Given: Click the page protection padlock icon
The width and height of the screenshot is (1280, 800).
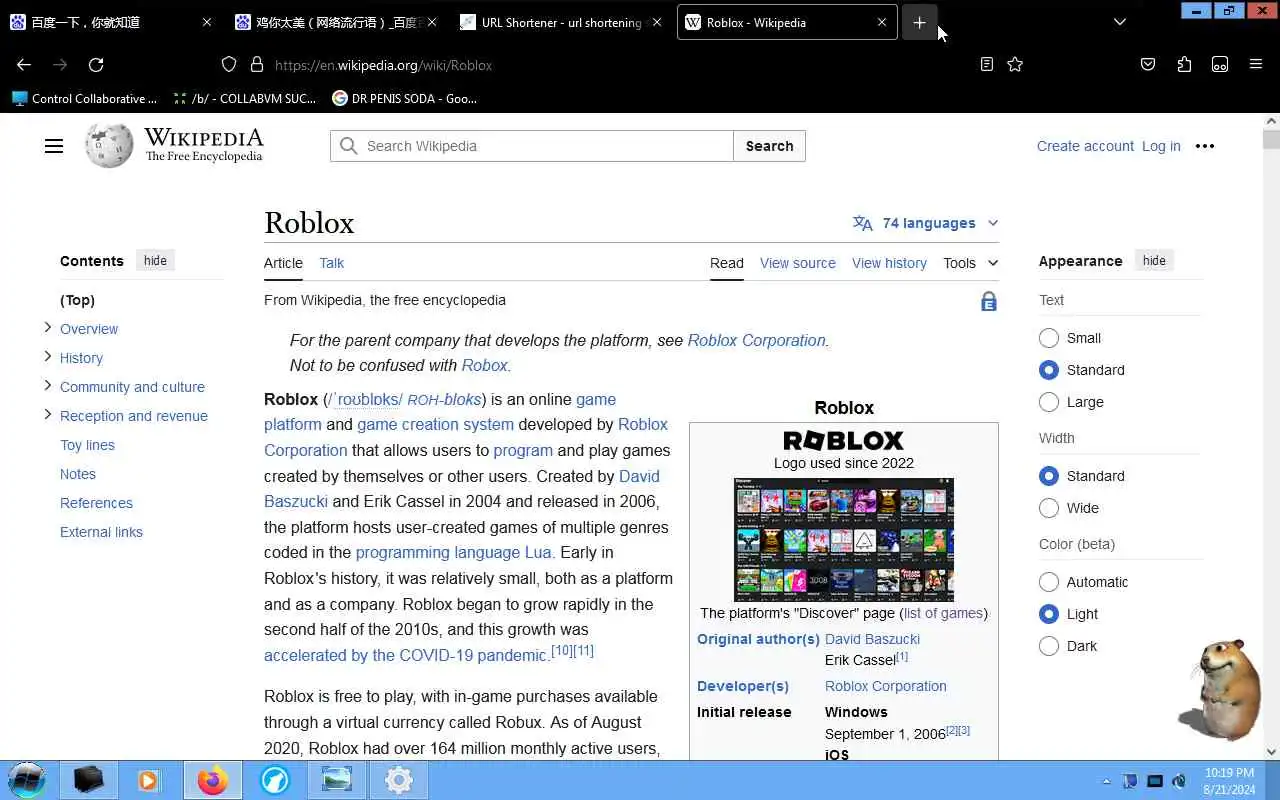Looking at the screenshot, I should point(989,301).
